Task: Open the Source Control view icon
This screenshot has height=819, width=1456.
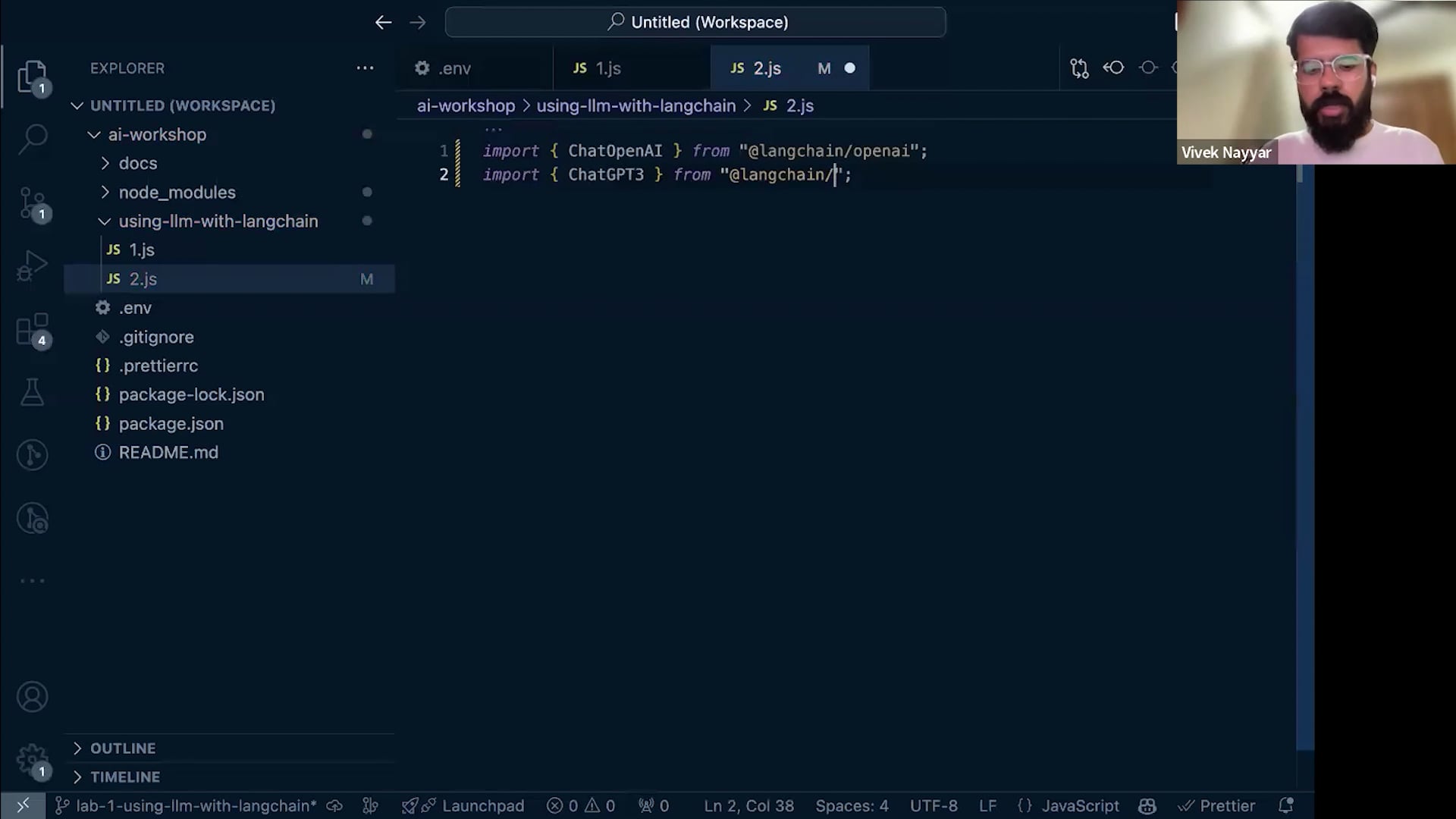Action: point(33,202)
